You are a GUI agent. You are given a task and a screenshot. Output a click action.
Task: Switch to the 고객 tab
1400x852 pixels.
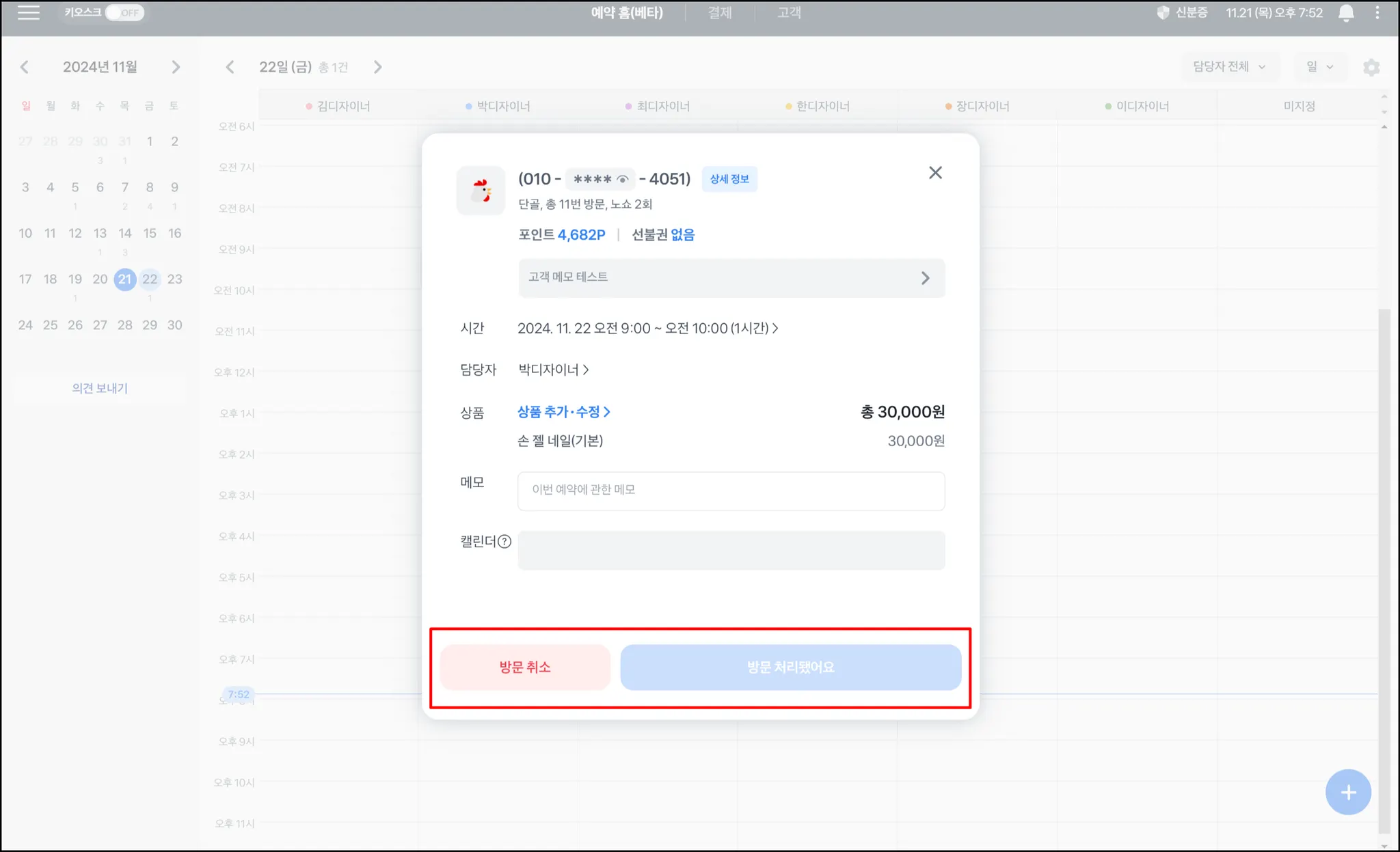click(789, 13)
